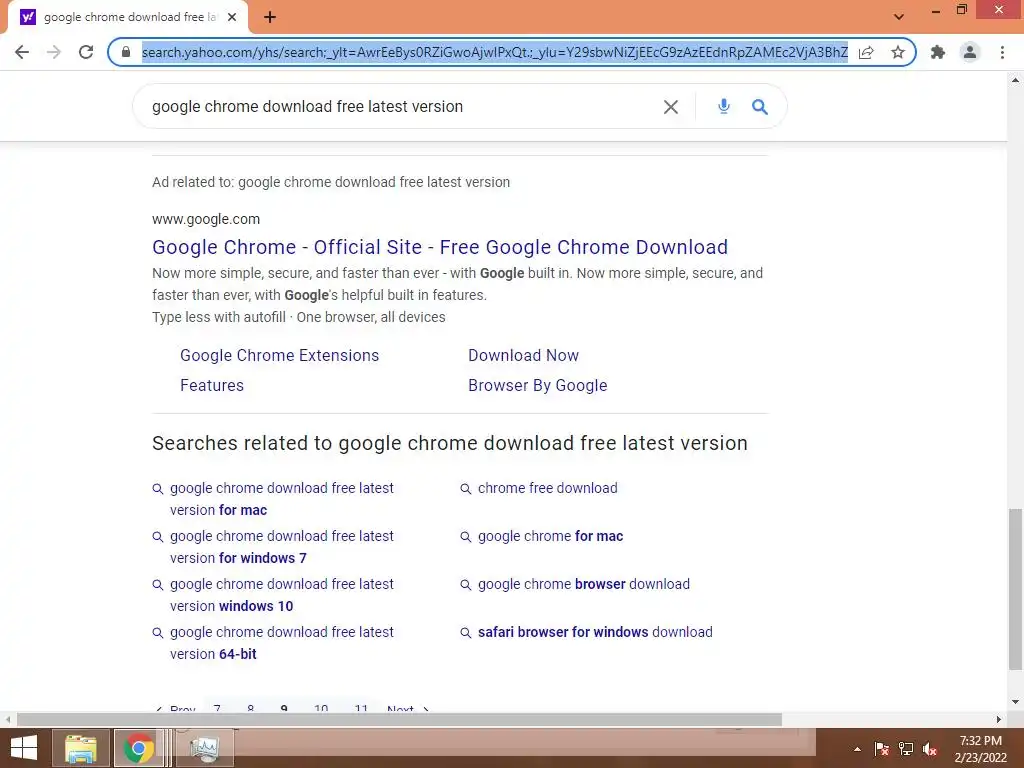Open network tray icon
Screen dimensions: 1024x768
tap(906, 749)
